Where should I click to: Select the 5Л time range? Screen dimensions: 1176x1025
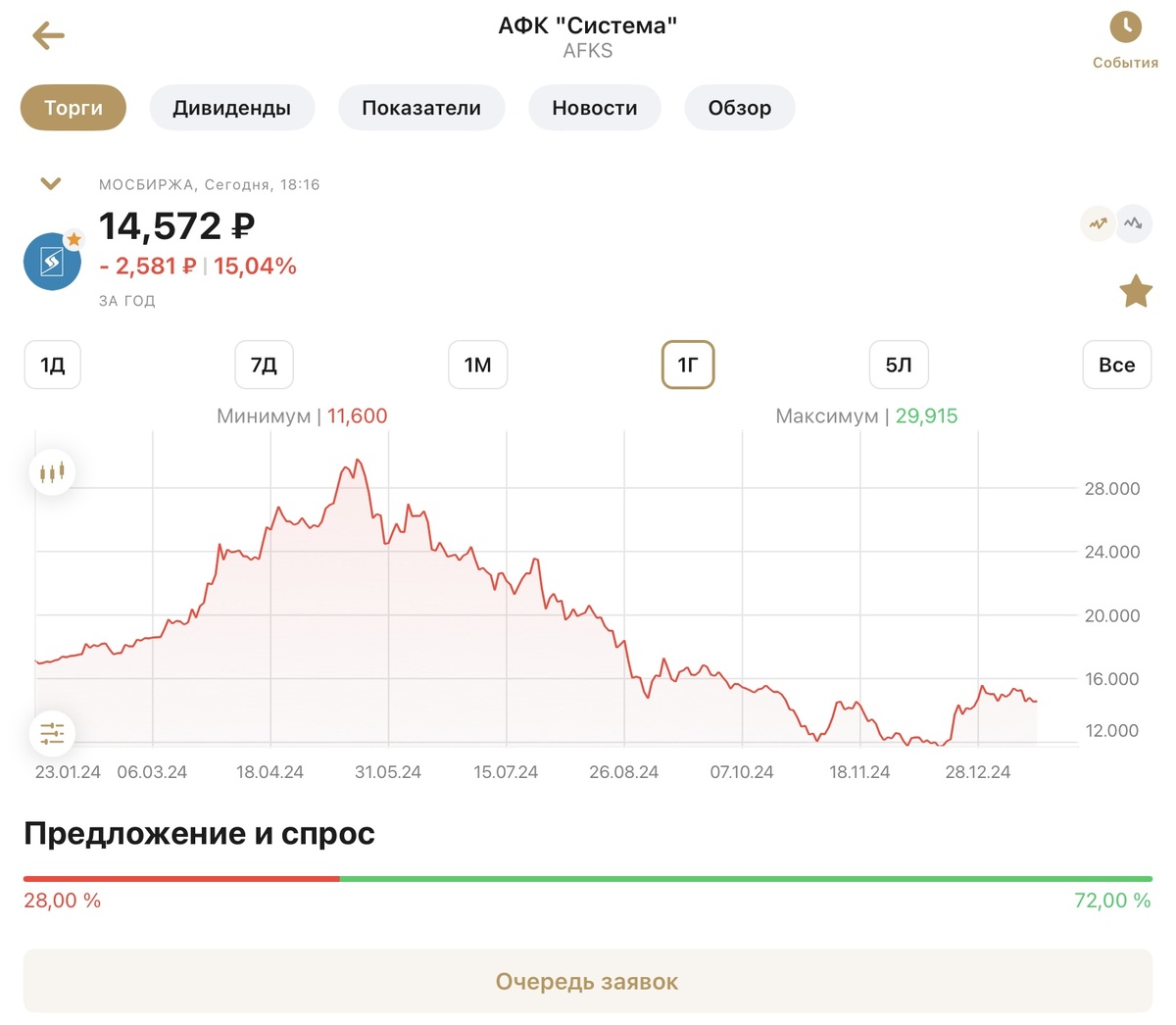(x=899, y=365)
